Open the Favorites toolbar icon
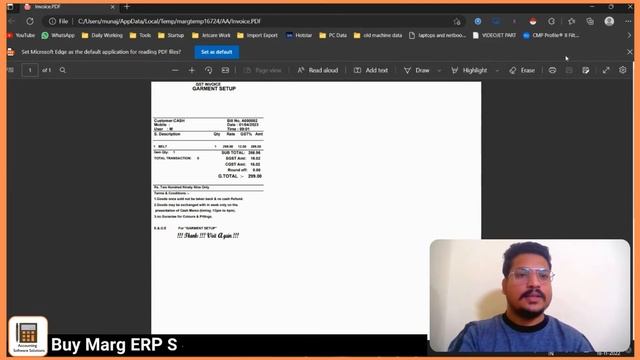 coord(571,21)
